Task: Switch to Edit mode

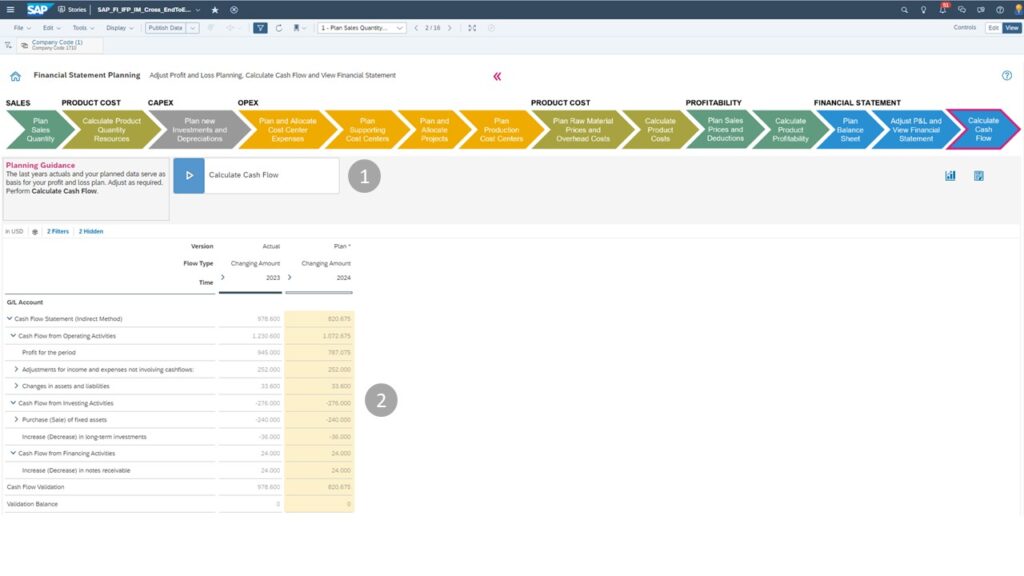Action: point(993,28)
